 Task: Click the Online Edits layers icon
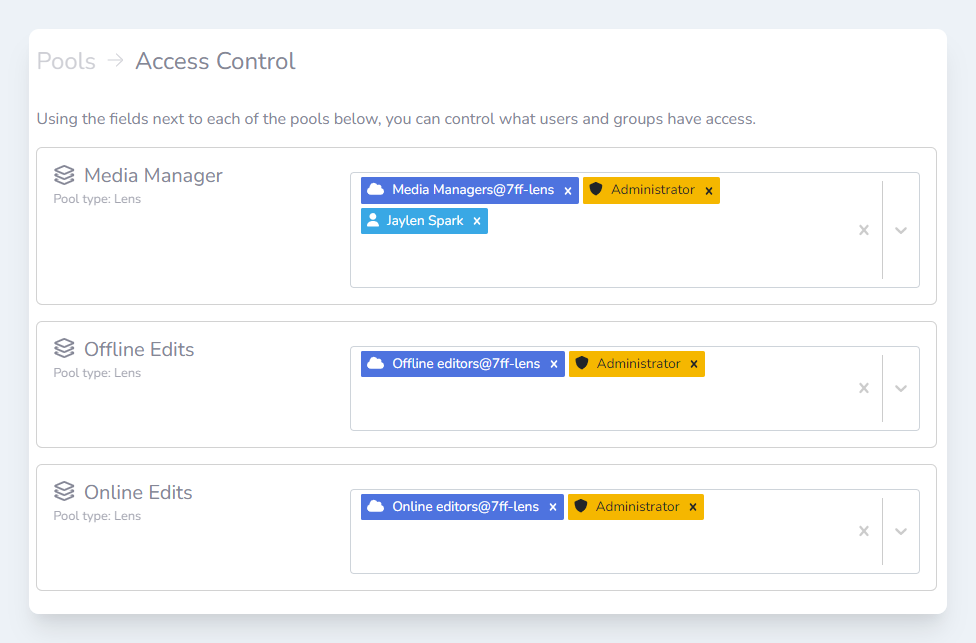coord(64,492)
